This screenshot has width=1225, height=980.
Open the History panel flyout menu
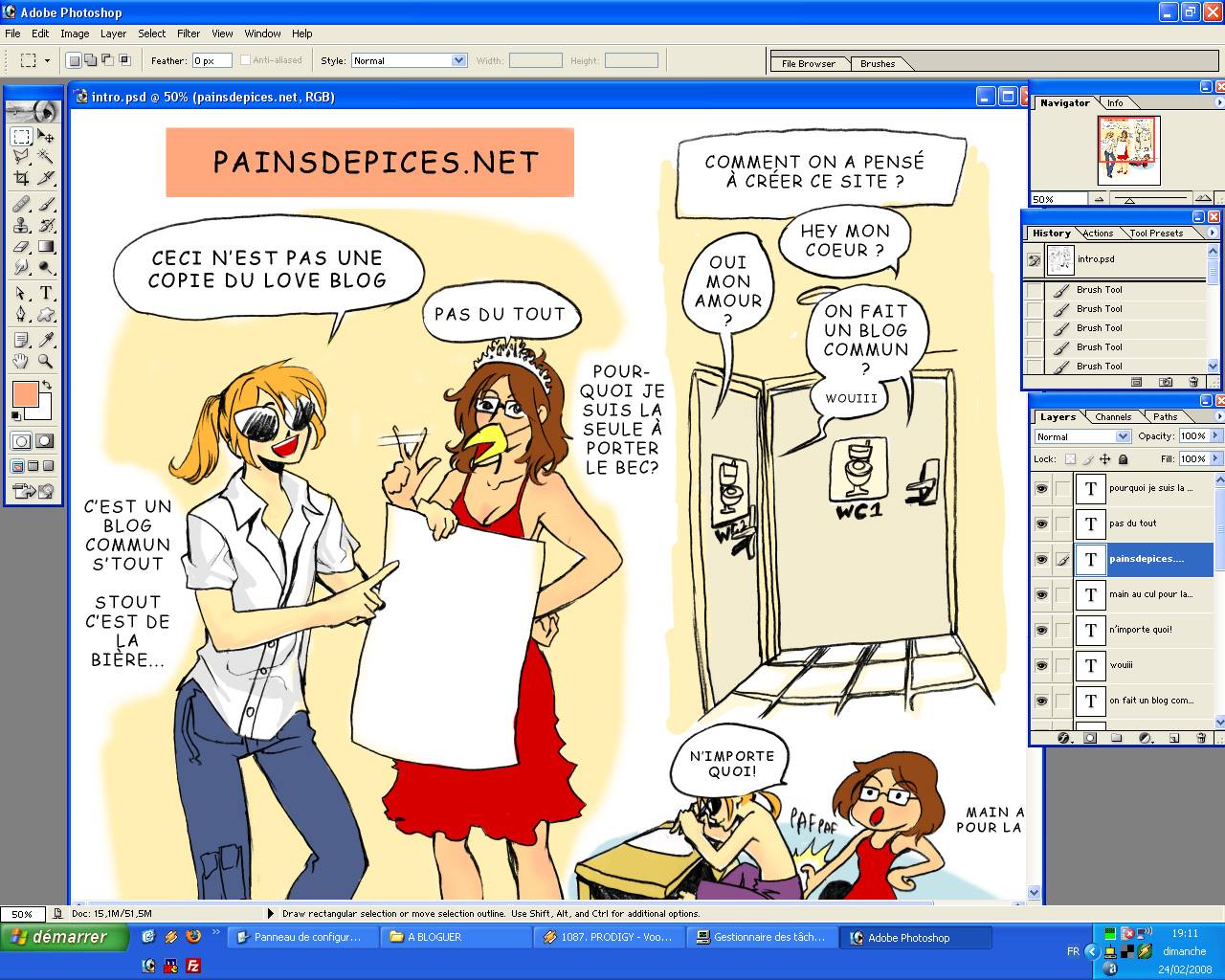click(1213, 233)
